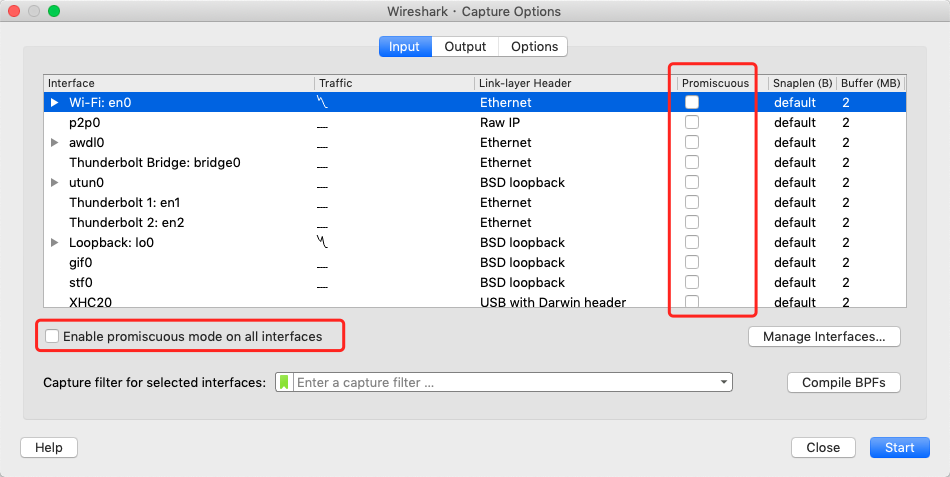Toggle promiscuous checkbox for Thunderbolt Bridge: bridge0
Image resolution: width=950 pixels, height=477 pixels.
[x=692, y=162]
